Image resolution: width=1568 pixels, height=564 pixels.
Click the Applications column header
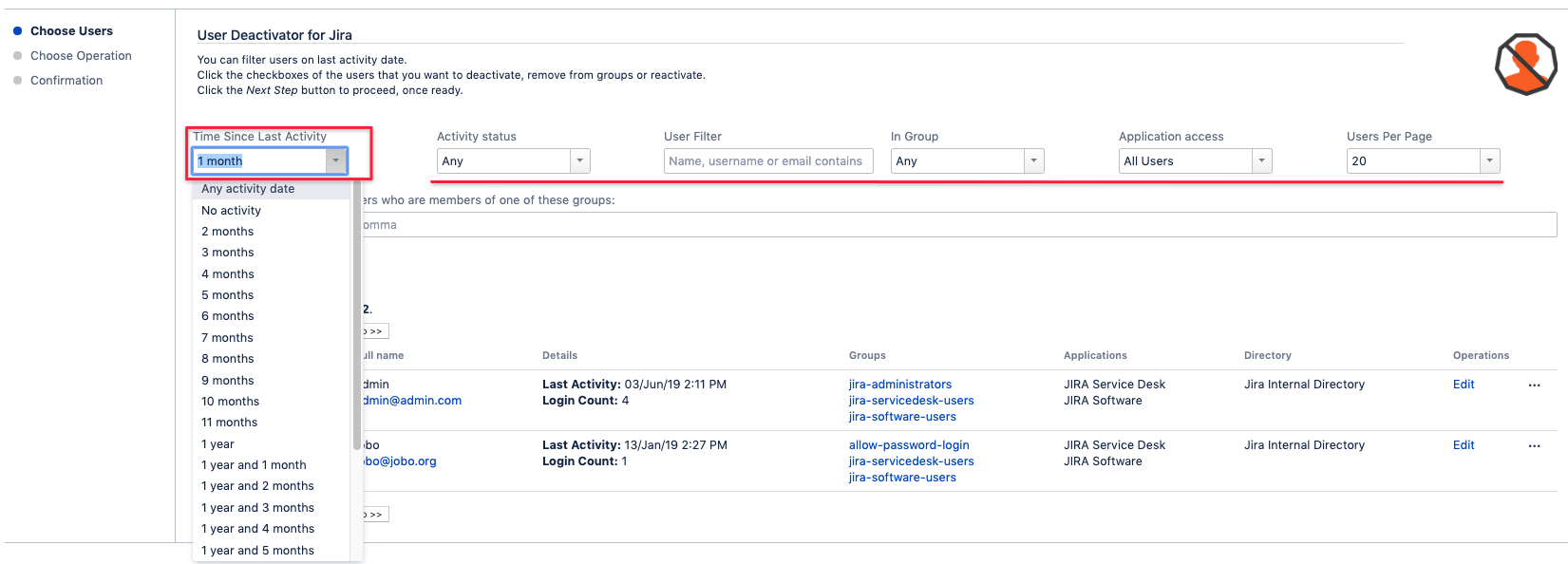pos(1095,356)
